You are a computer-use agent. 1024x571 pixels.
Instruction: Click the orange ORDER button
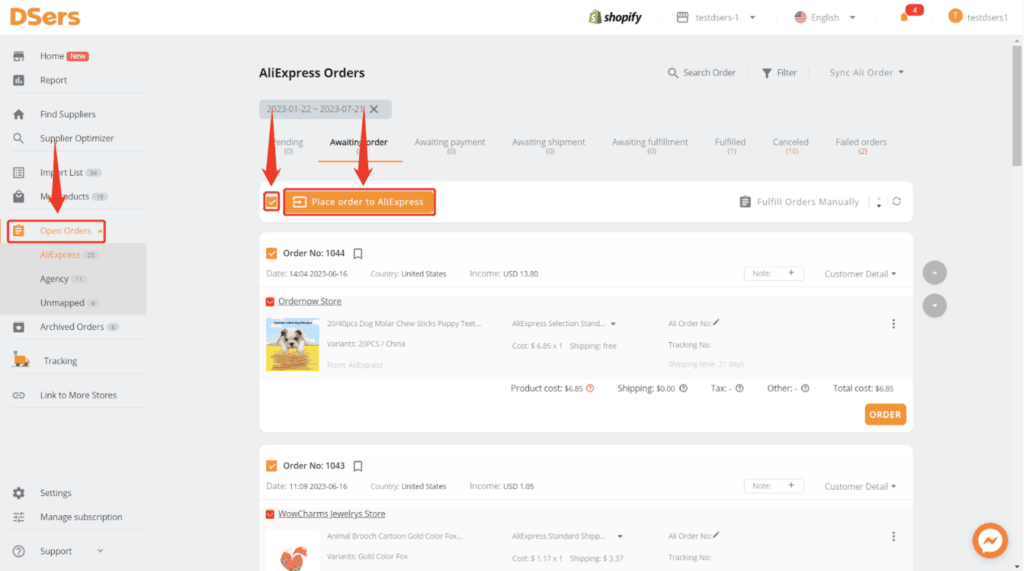coord(885,414)
